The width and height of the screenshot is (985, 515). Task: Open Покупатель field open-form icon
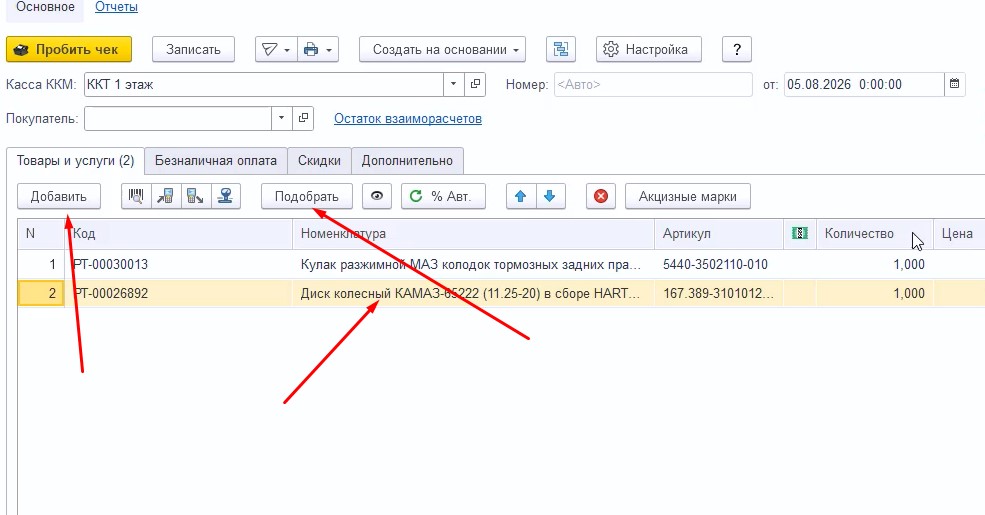pos(303,118)
